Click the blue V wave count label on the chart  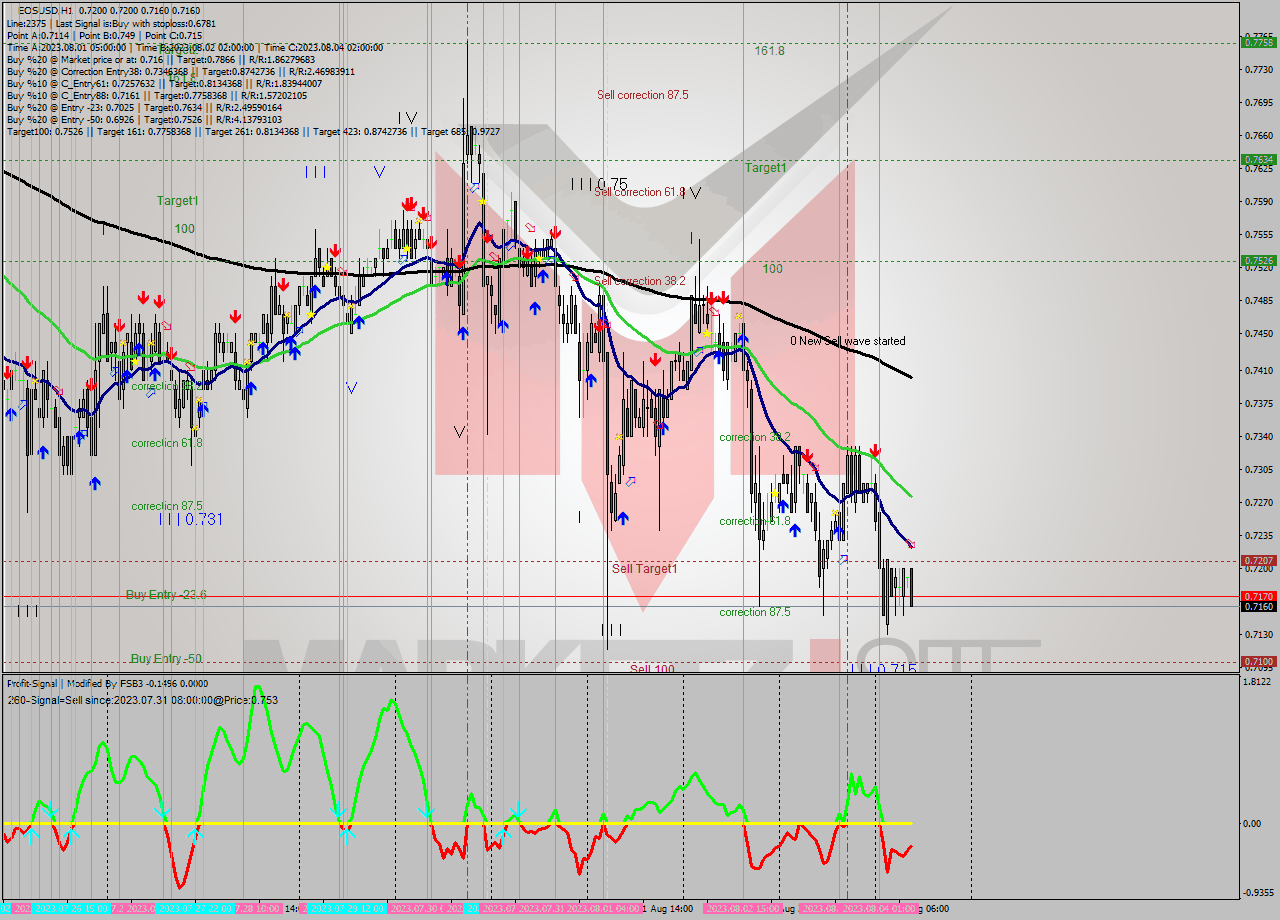tap(378, 172)
